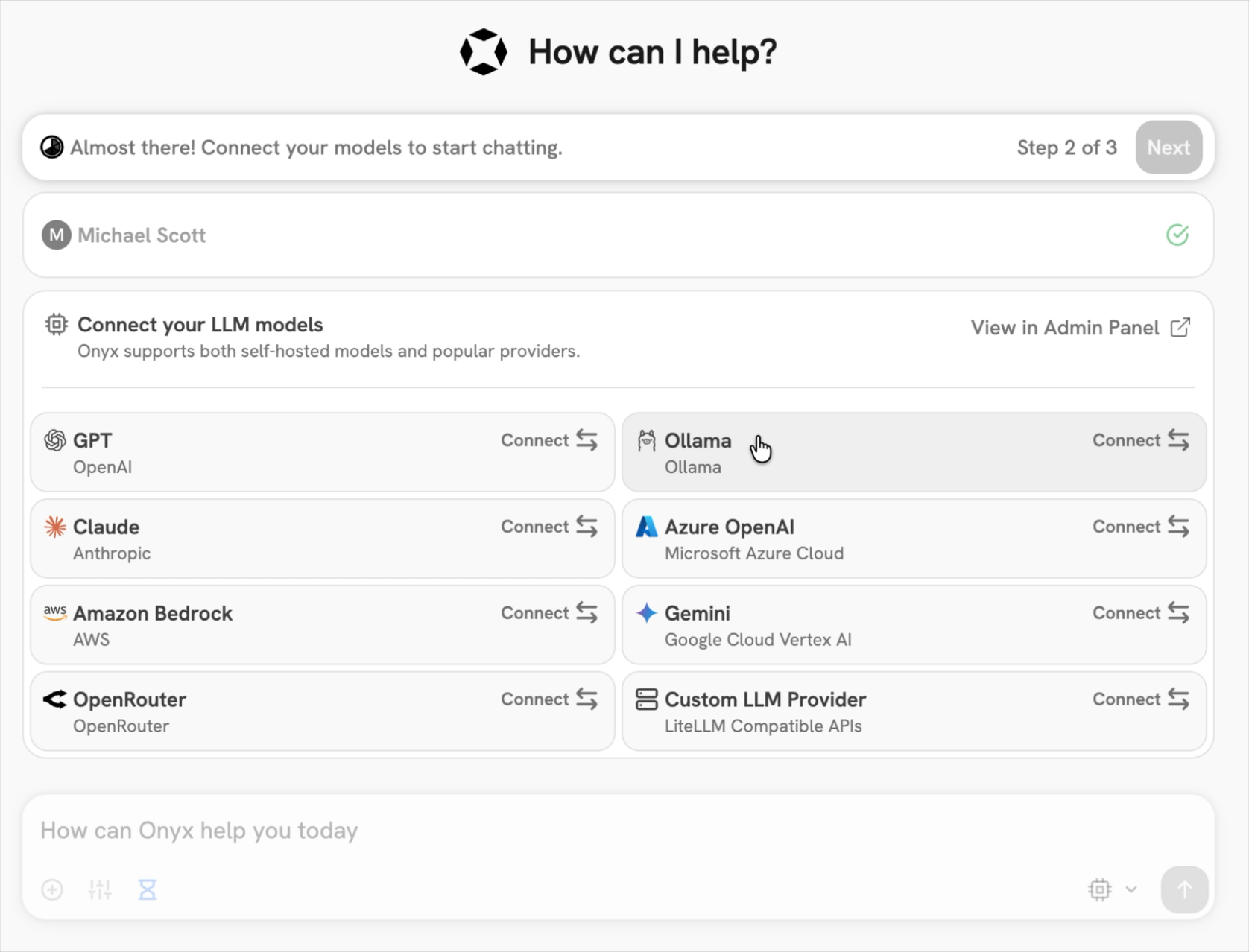Click Connect for Custom LLM Provider
The height and width of the screenshot is (952, 1249).
(1139, 699)
